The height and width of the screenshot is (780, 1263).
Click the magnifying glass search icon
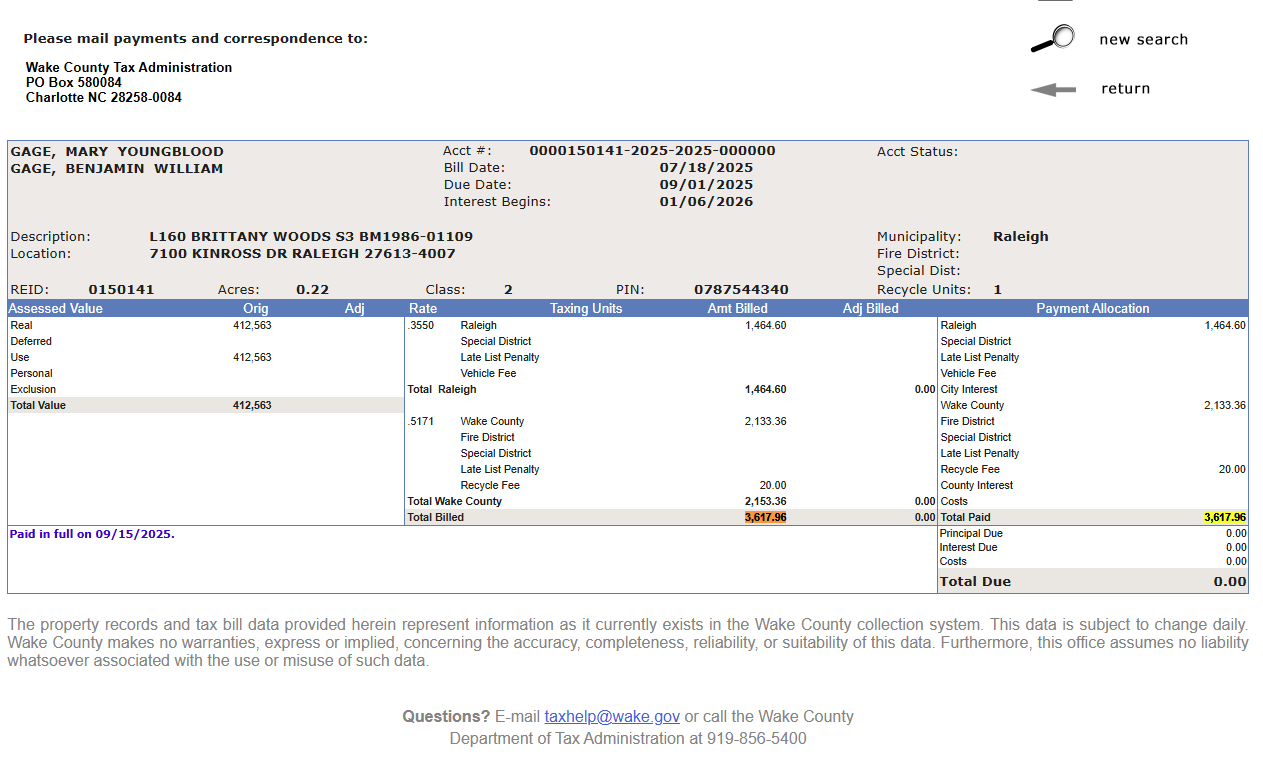point(1052,39)
